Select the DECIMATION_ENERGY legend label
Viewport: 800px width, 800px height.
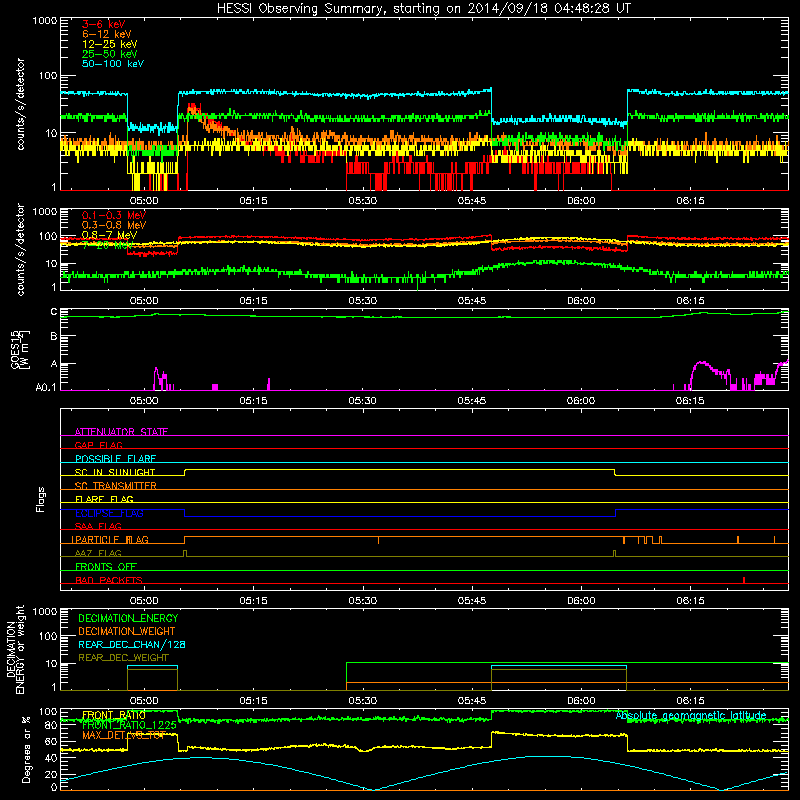click(128, 618)
